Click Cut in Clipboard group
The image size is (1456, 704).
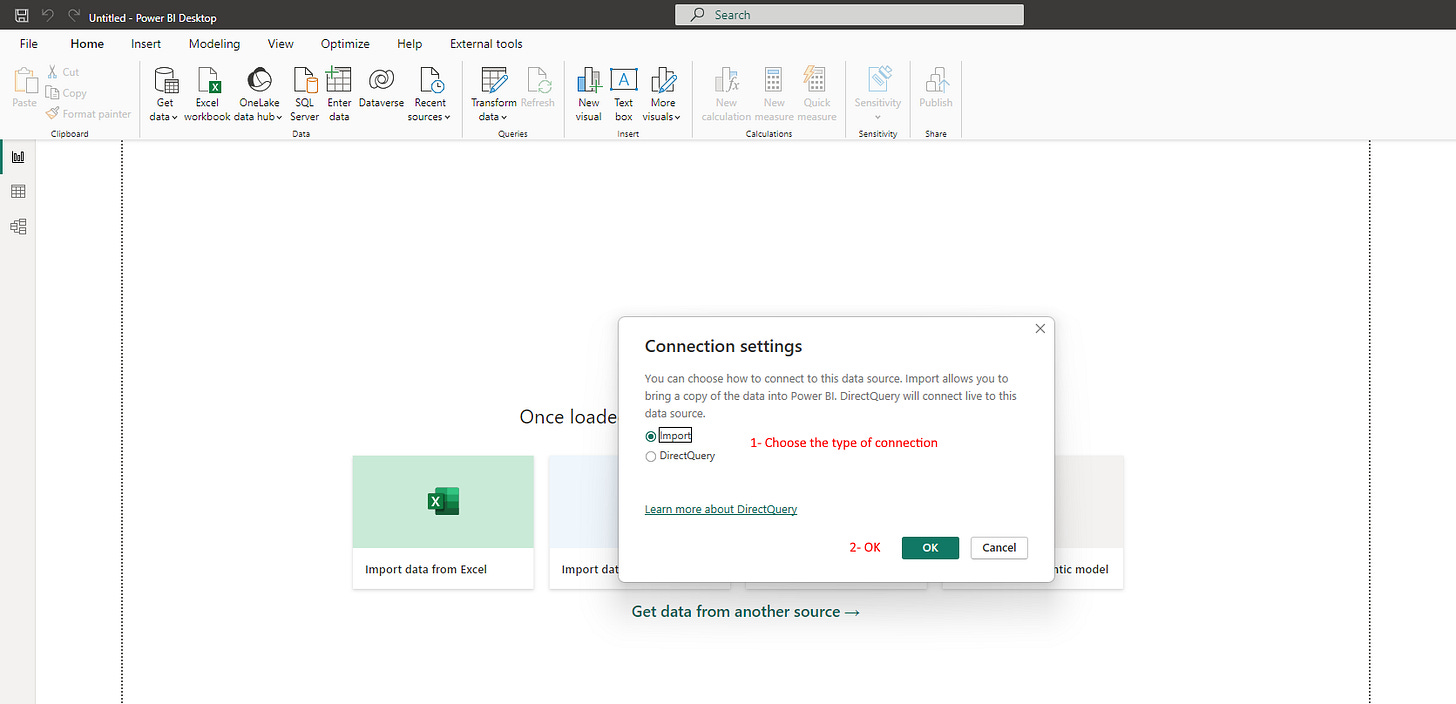point(63,72)
